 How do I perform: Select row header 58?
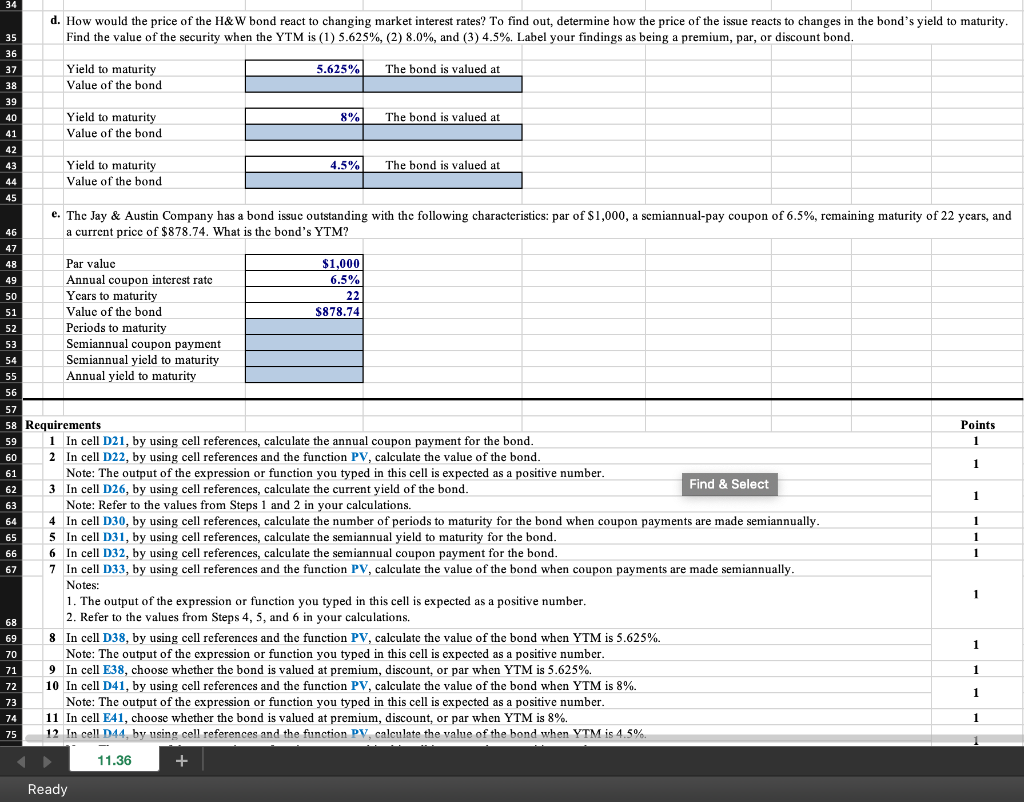tap(11, 425)
